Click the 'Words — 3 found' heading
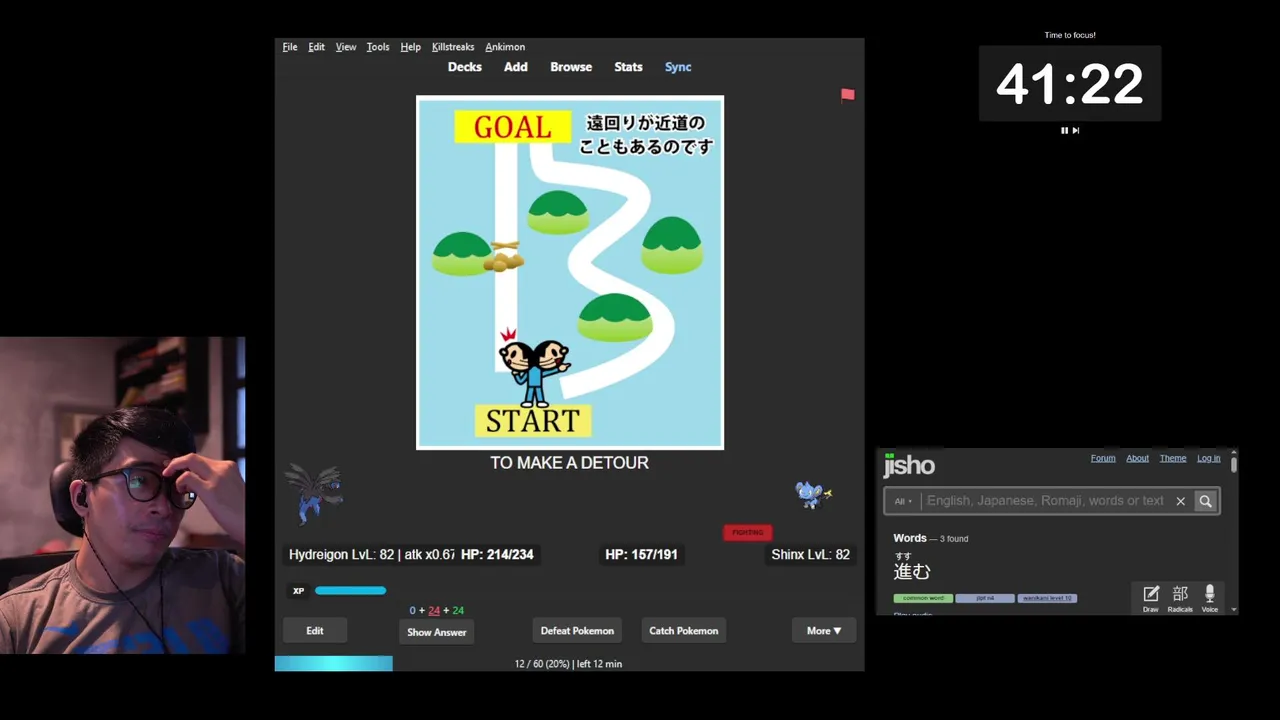1280x720 pixels. (x=931, y=538)
